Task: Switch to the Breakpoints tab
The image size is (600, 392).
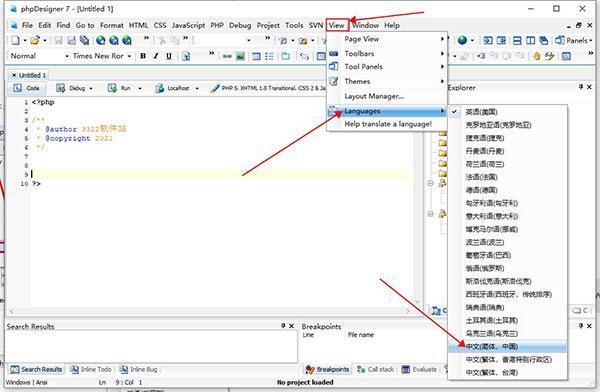Action: (x=327, y=369)
